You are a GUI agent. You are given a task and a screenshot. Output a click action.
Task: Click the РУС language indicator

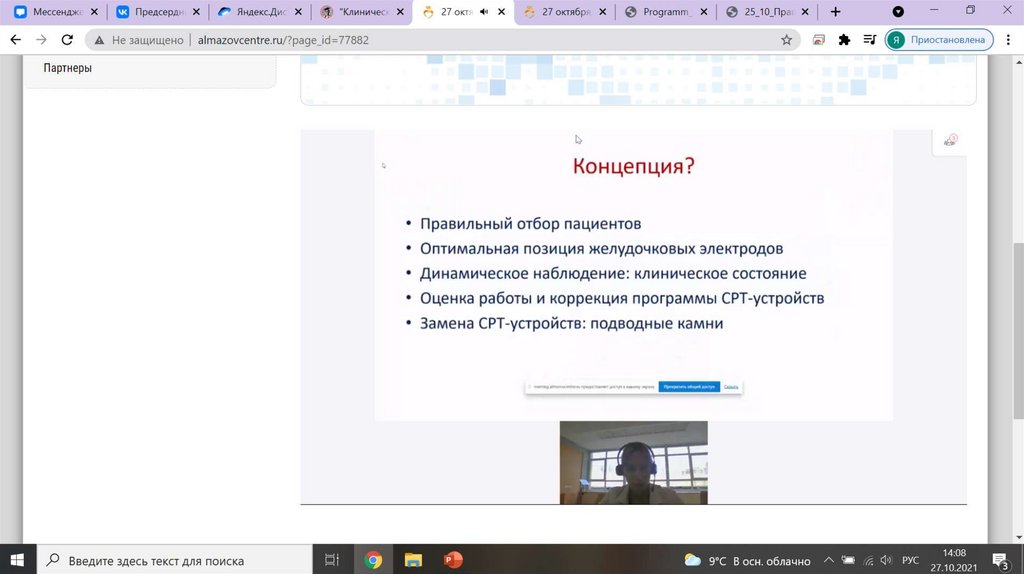point(910,560)
